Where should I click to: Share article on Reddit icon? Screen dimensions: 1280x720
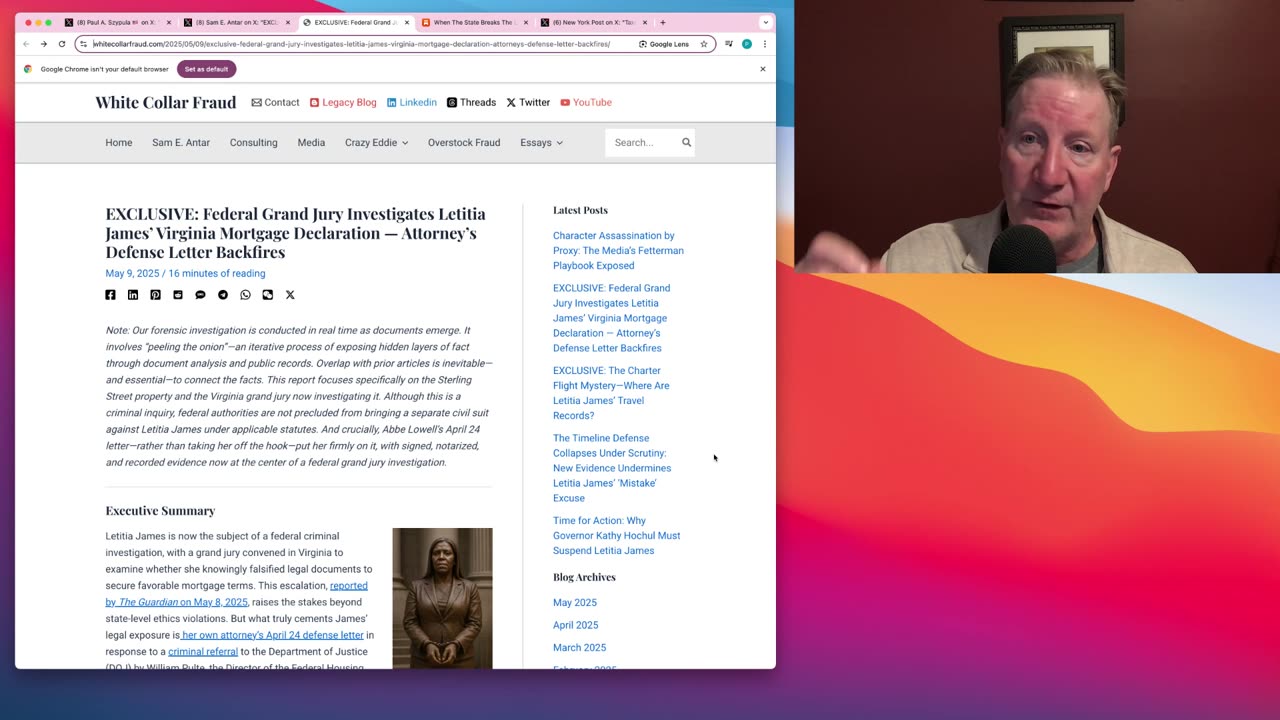point(178,295)
